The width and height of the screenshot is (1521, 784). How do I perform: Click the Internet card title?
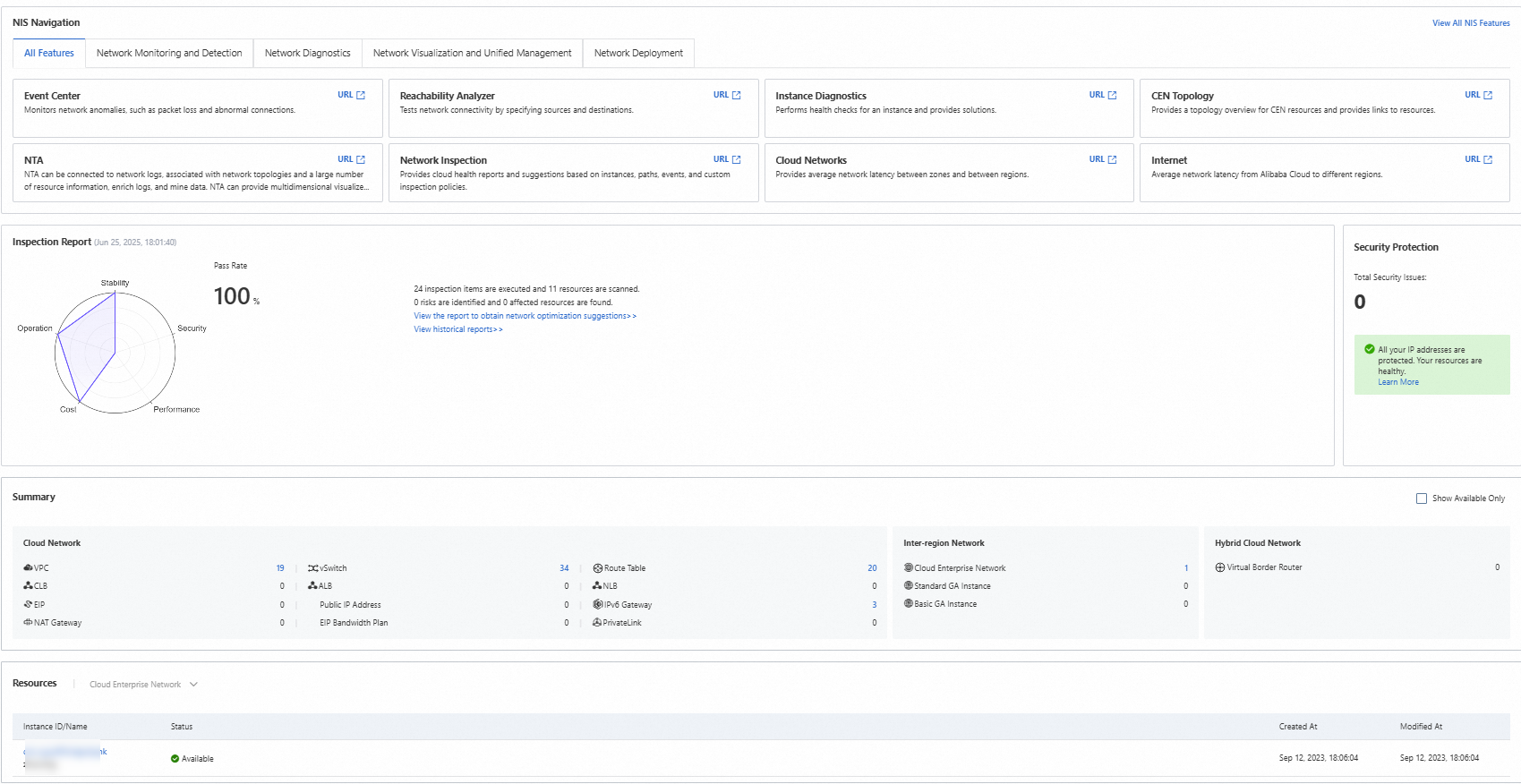tap(1169, 160)
